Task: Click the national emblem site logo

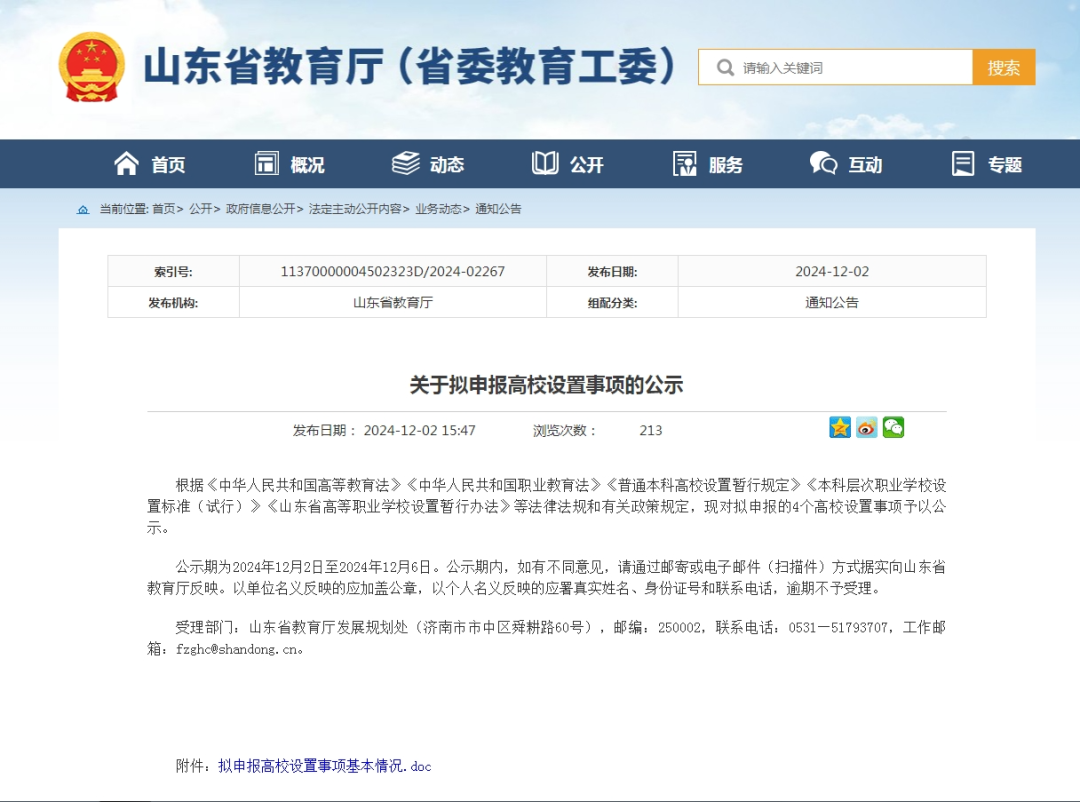Action: 93,66
